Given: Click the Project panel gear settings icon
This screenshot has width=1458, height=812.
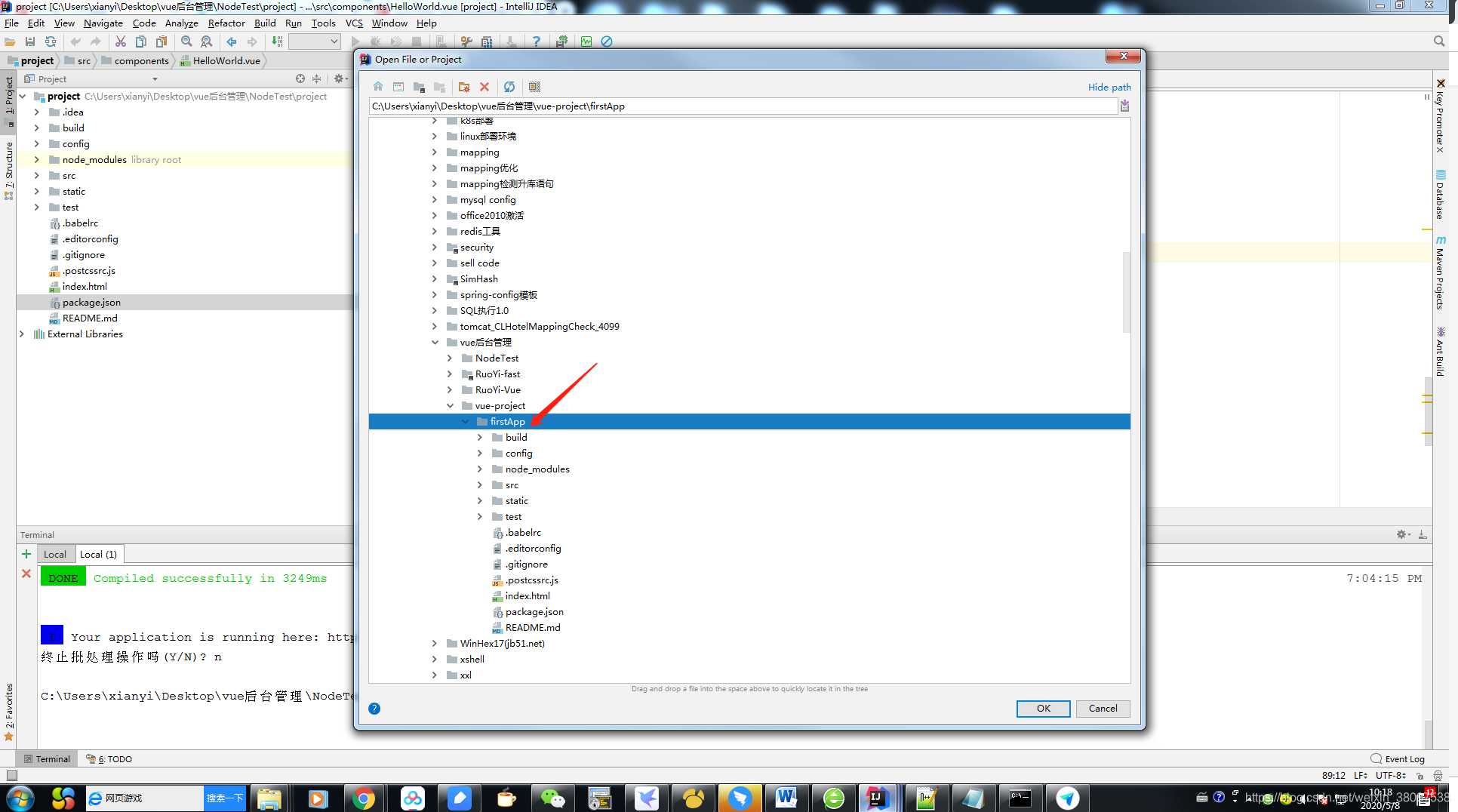Looking at the screenshot, I should coord(340,79).
